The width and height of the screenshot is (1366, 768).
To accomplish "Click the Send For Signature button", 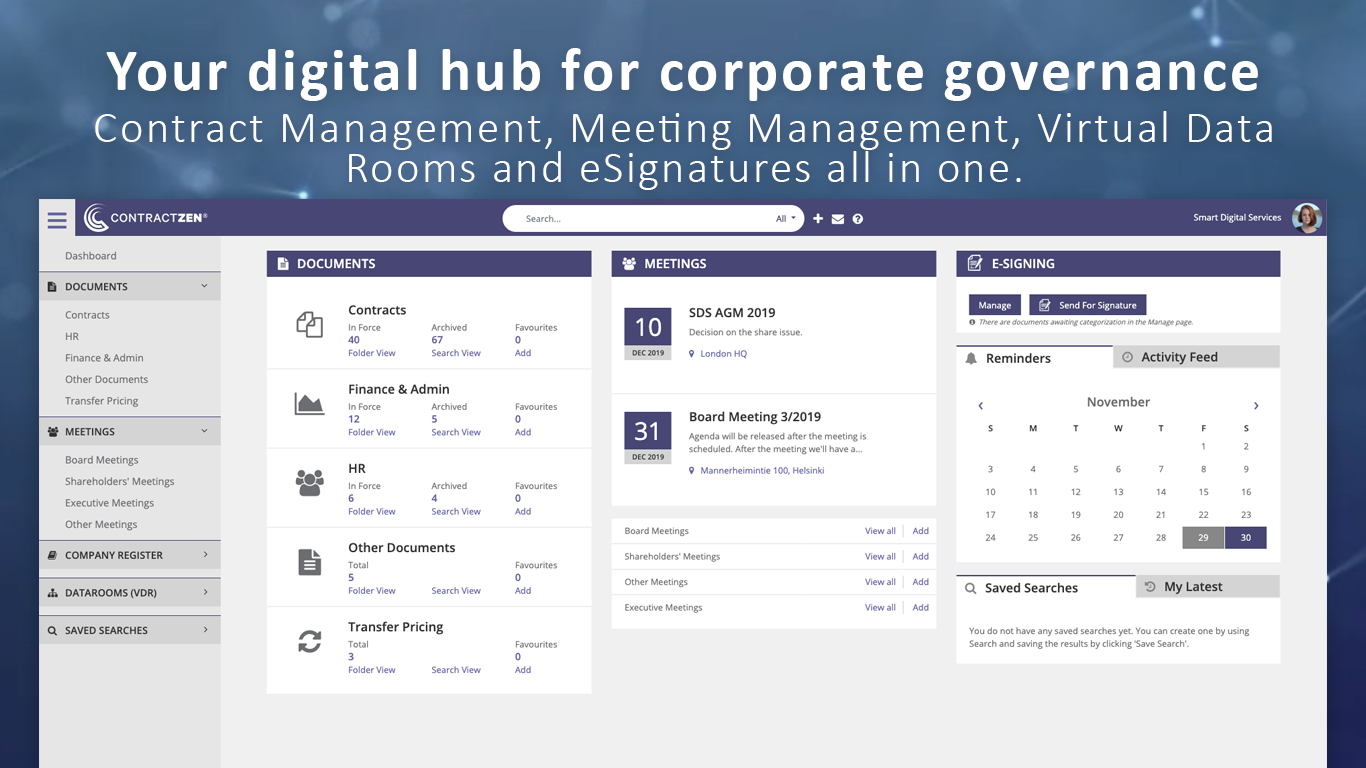I will (x=1088, y=305).
